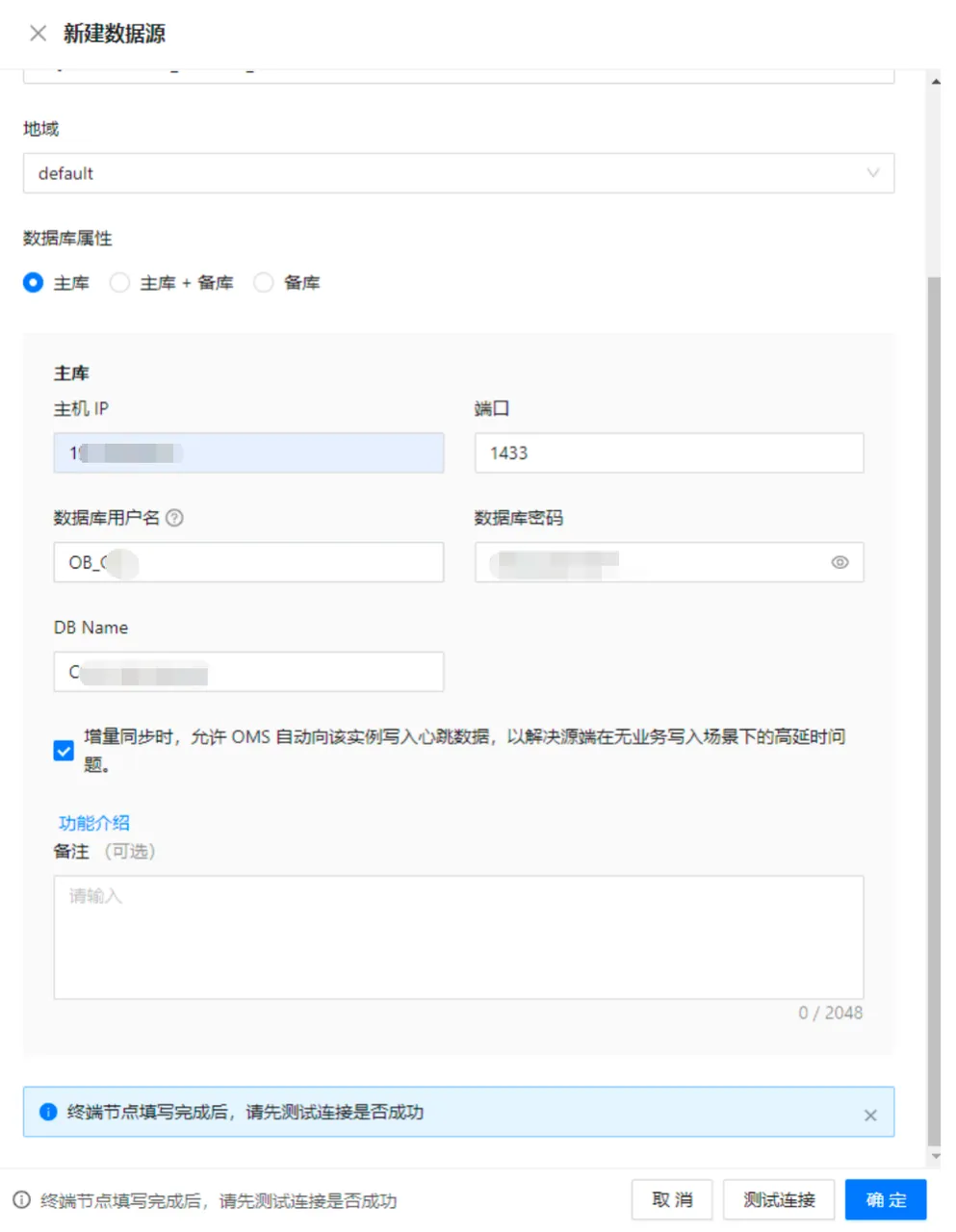Click the chevron arrow of 地域 selector
Image resolution: width=956 pixels, height=1232 pixels.
click(x=872, y=174)
